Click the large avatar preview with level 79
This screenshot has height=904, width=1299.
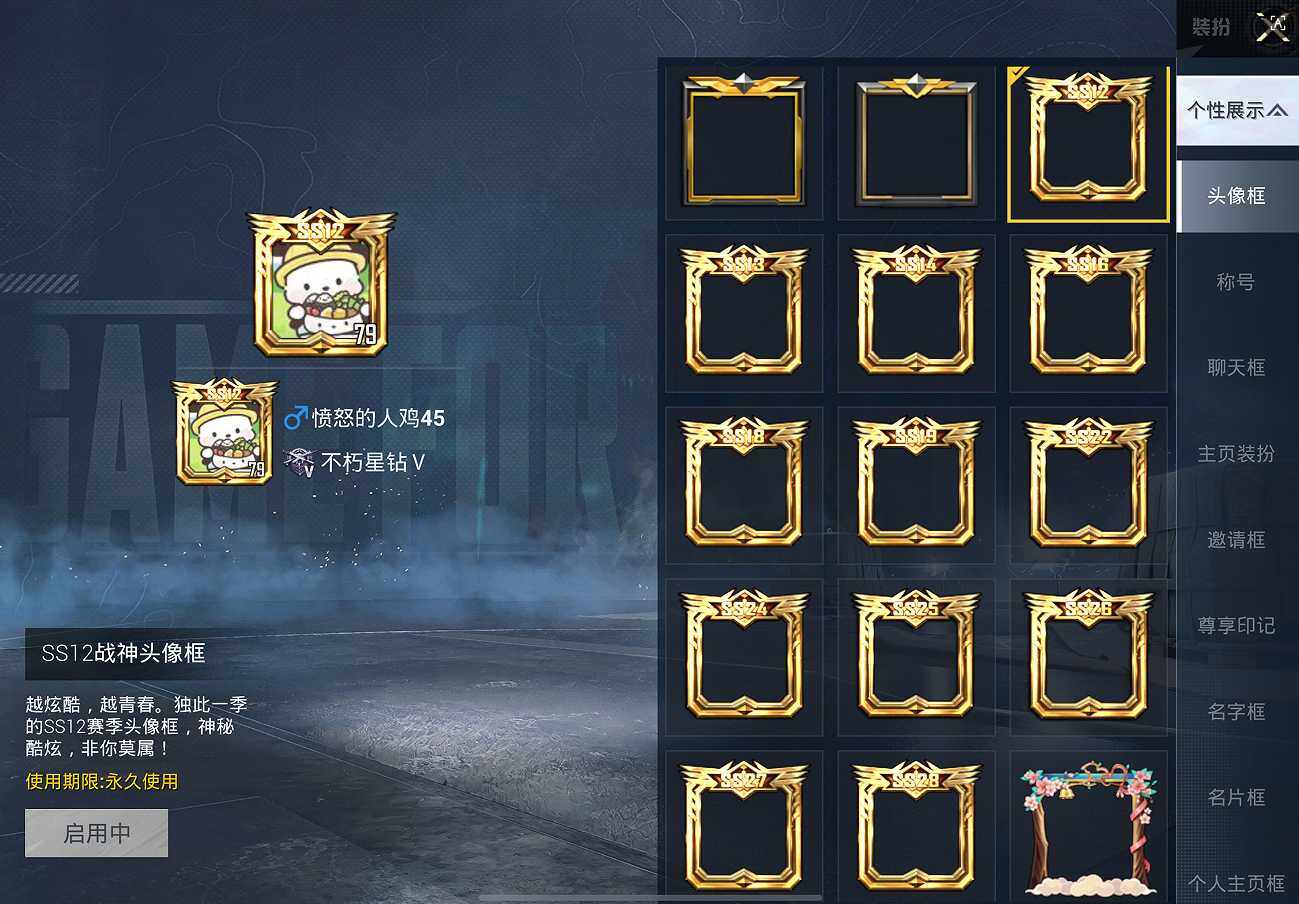point(320,284)
